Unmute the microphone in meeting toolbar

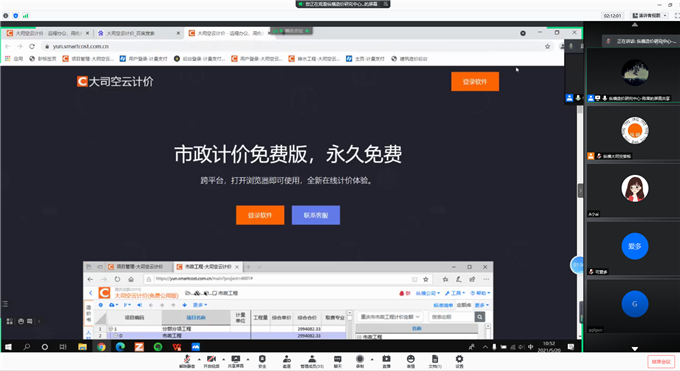187,361
